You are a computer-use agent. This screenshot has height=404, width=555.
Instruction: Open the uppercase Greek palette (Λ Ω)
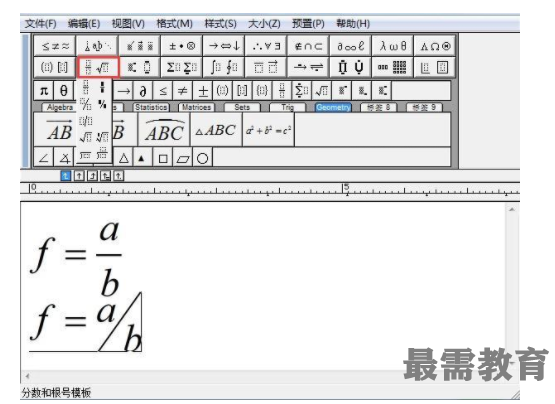pos(434,46)
